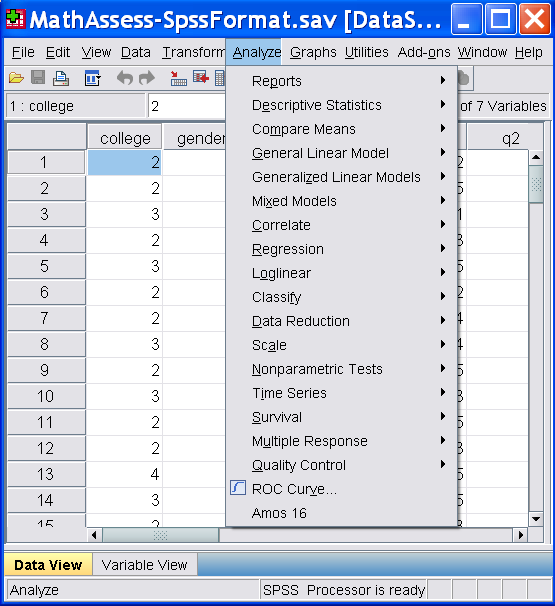
Task: Click the Save file floppy icon
Action: 38,78
